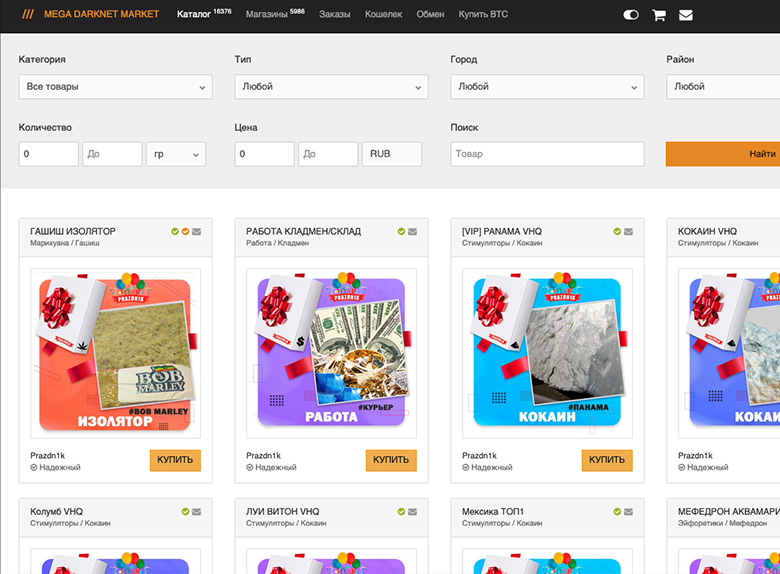Viewport: 780px width, 574px height.
Task: Click the orange triple-slash logo icon
Action: [x=28, y=14]
